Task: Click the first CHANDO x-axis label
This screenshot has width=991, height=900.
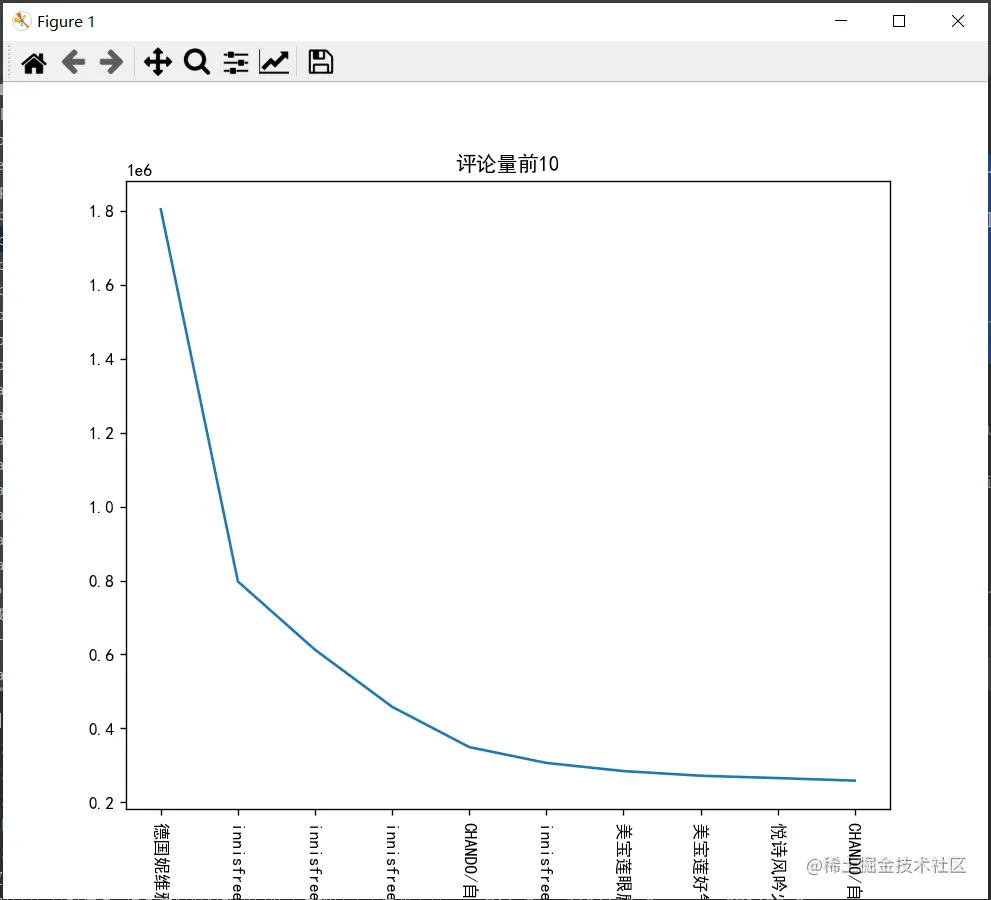Action: pyautogui.click(x=470, y=860)
